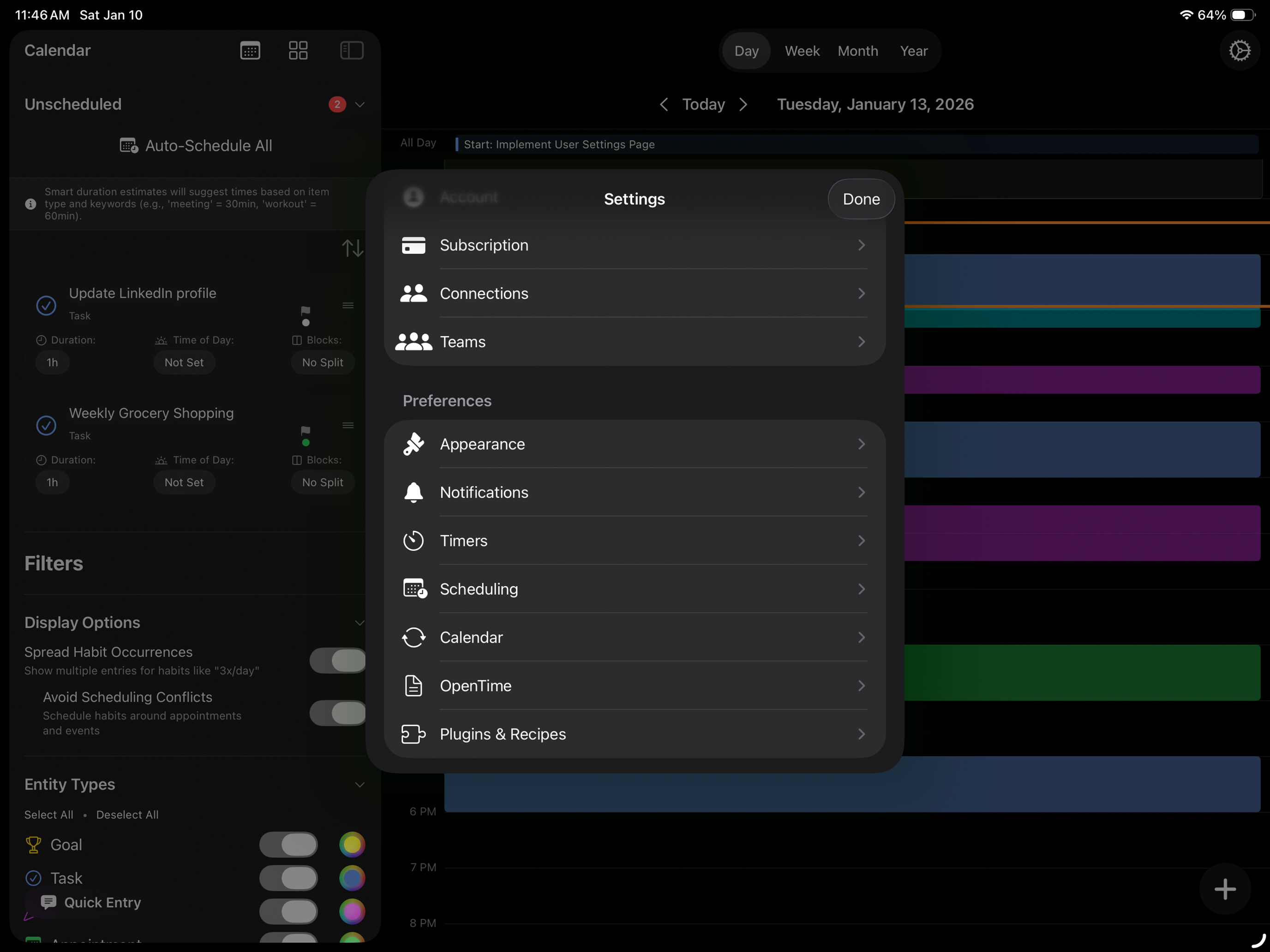Switch to Day view tab
This screenshot has height=952, width=1270.
click(x=746, y=51)
